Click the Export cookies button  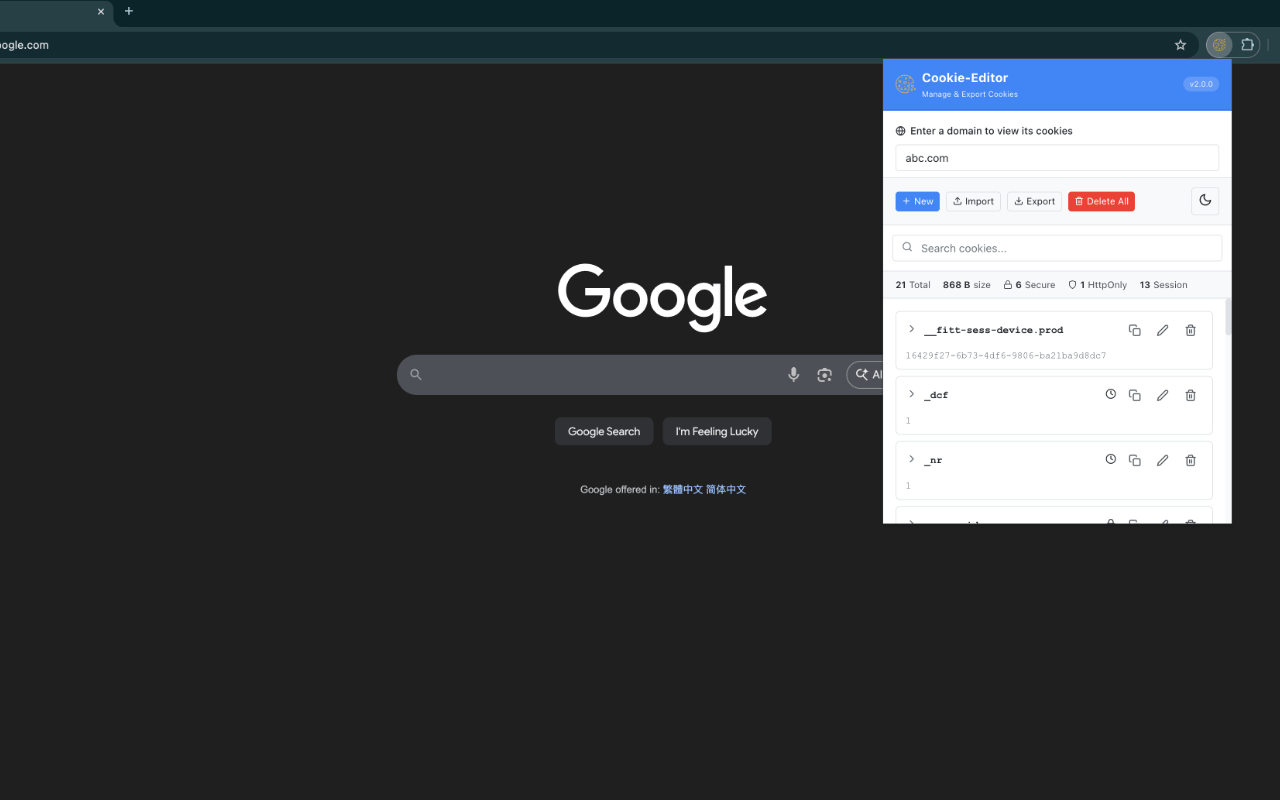click(x=1034, y=200)
